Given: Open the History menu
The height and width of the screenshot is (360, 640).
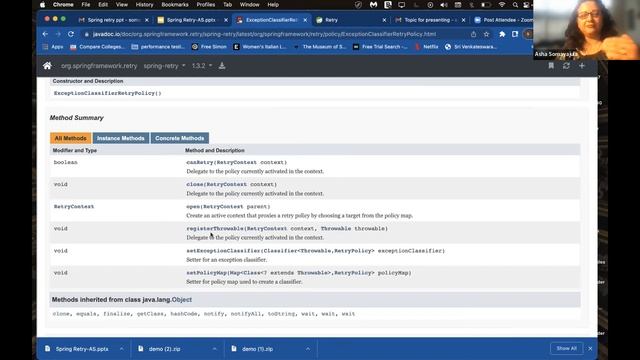Looking at the screenshot, I should click(144, 5).
